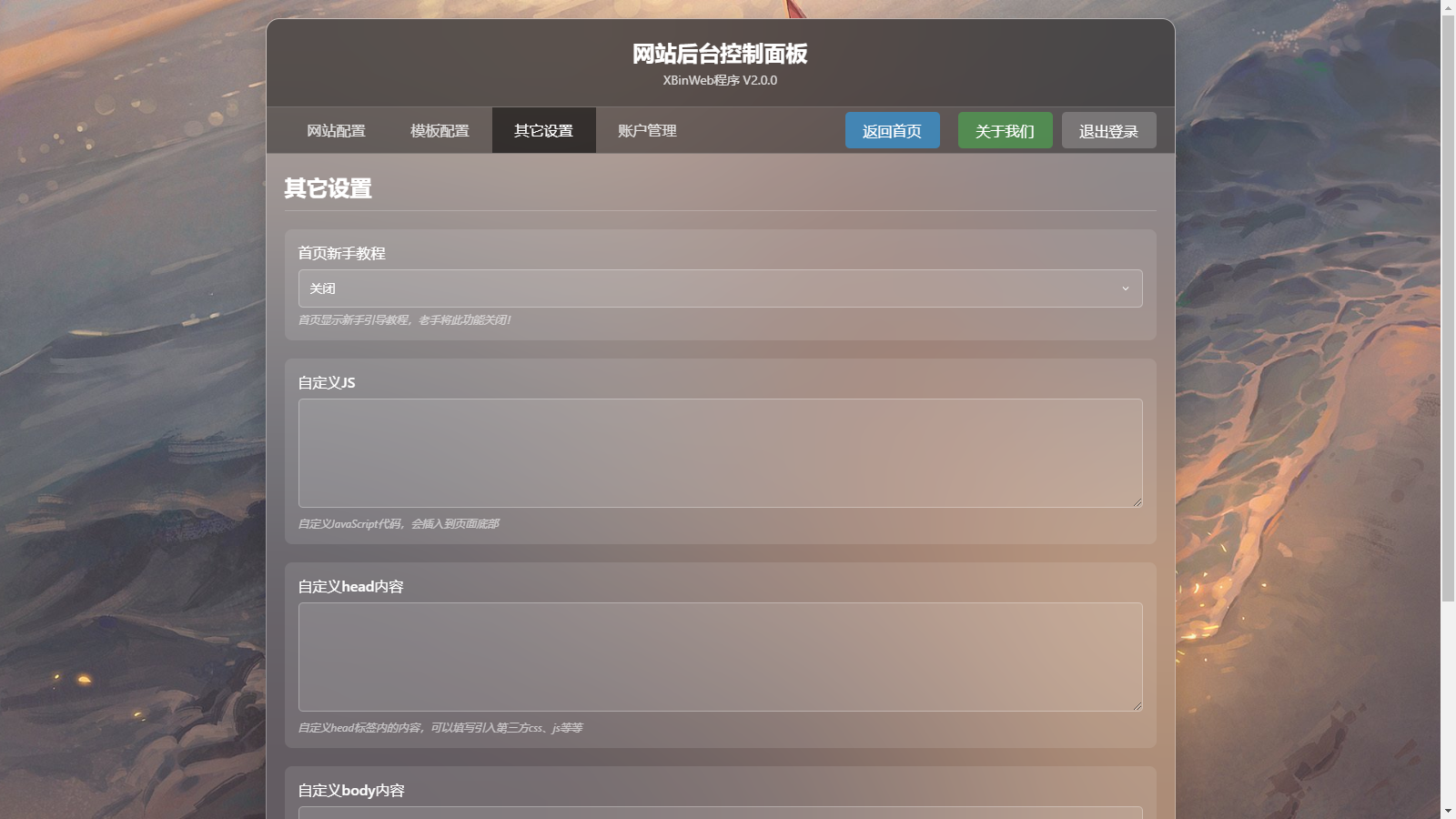Click the blue 返回首页 button
This screenshot has height=819, width=1456.
pyautogui.click(x=892, y=131)
